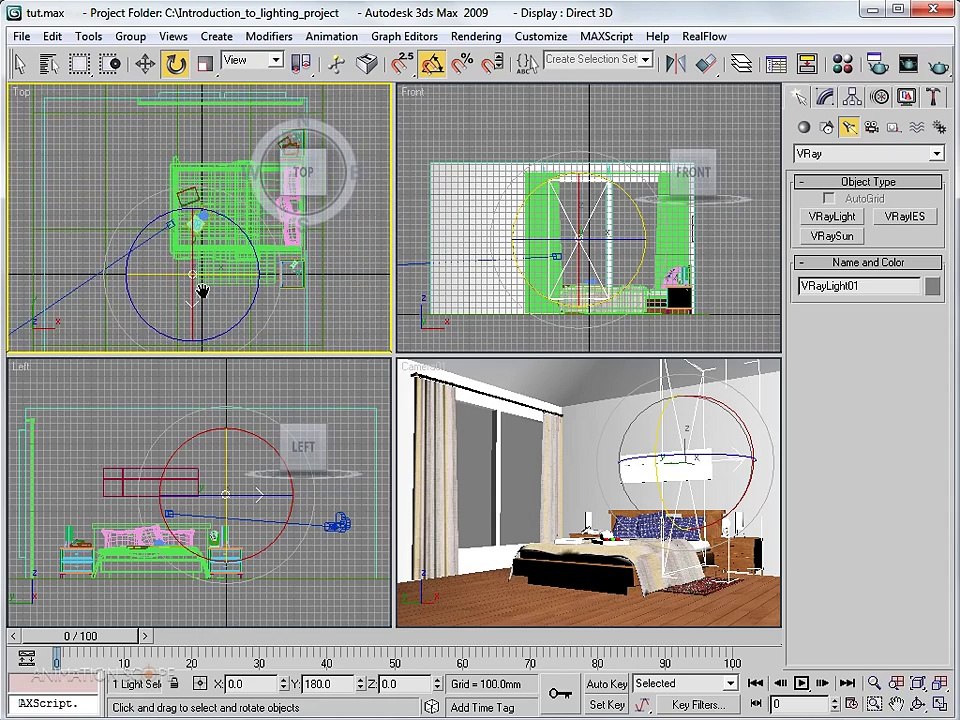Click the Mirror tool icon

(x=676, y=64)
